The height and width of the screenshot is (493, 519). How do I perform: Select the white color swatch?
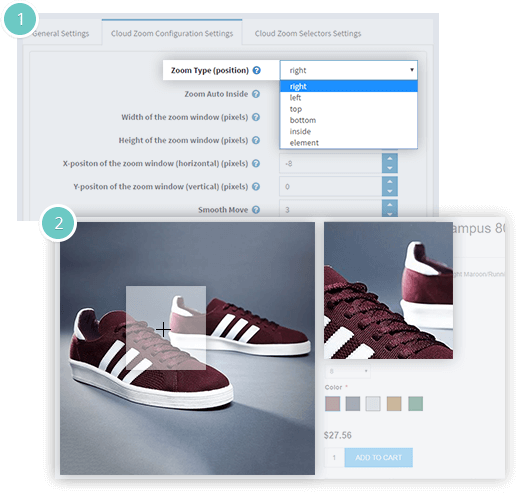[373, 404]
